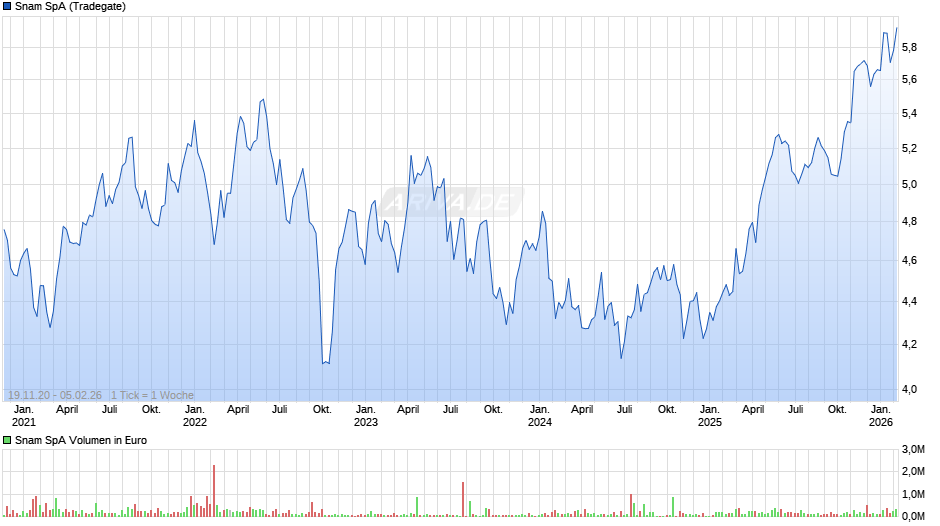The image size is (940, 526).
Task: Click the 4,6 price axis label
Action: tap(909, 260)
